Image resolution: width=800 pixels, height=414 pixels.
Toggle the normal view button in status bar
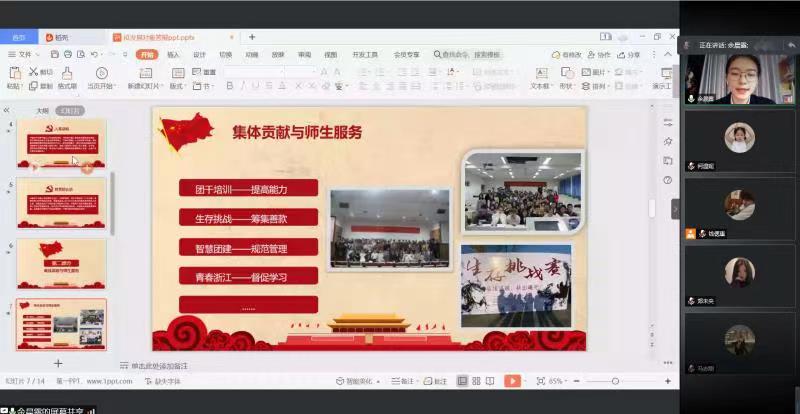click(x=462, y=381)
